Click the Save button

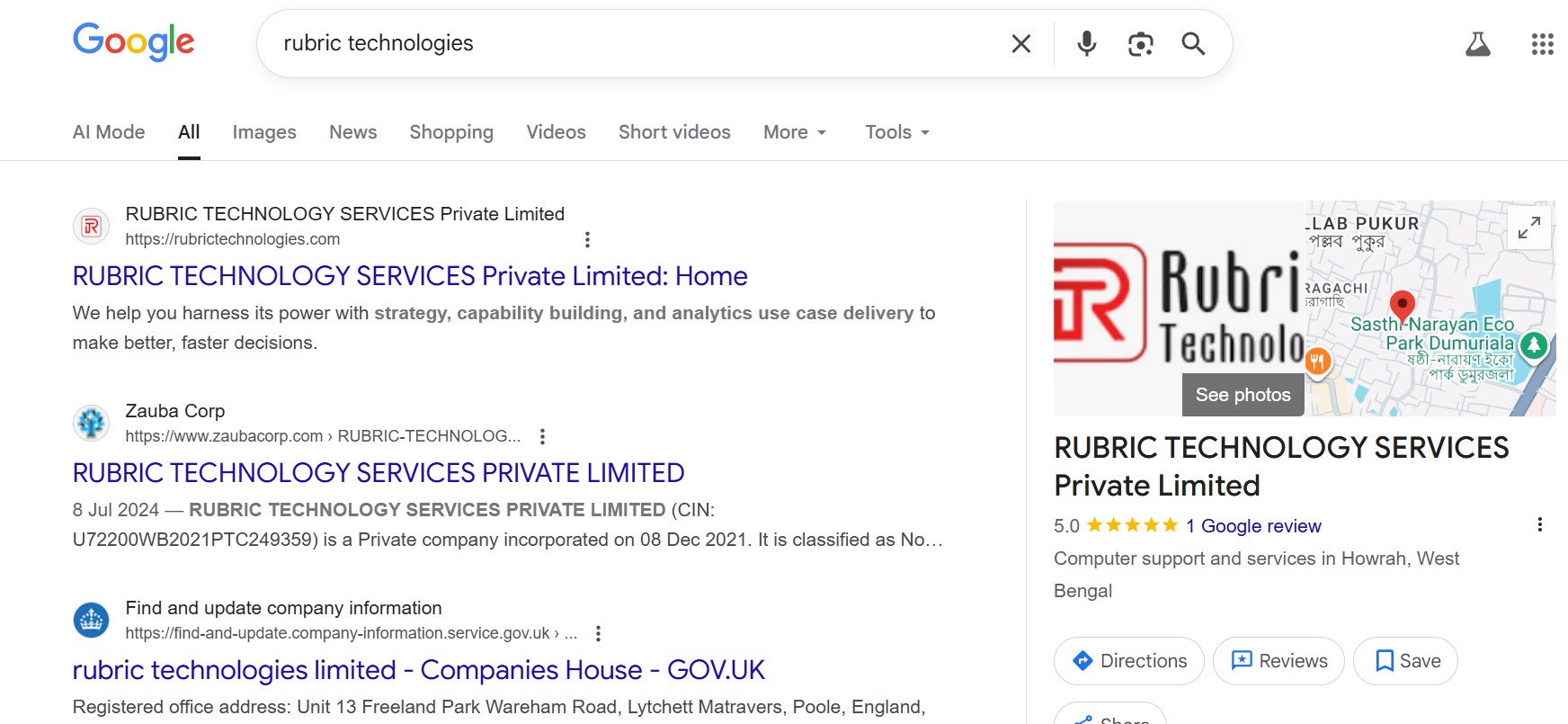(1405, 661)
